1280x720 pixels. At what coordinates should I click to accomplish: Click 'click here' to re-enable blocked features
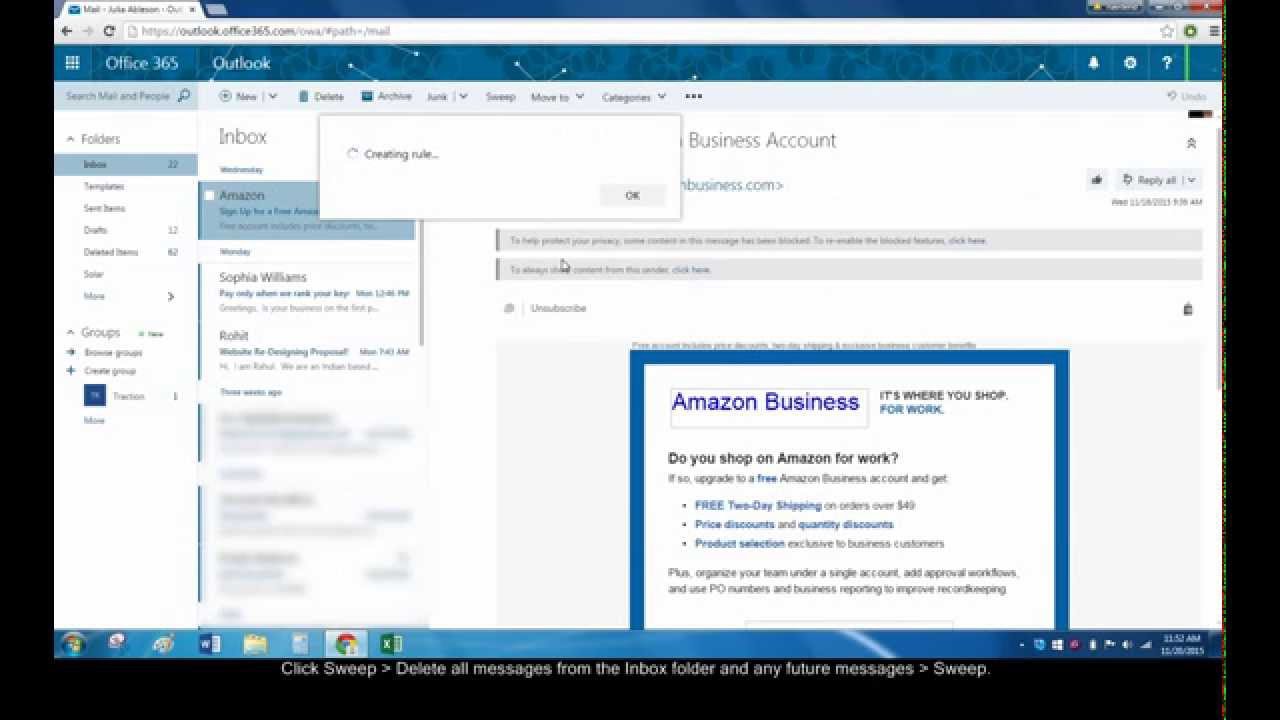[967, 241]
